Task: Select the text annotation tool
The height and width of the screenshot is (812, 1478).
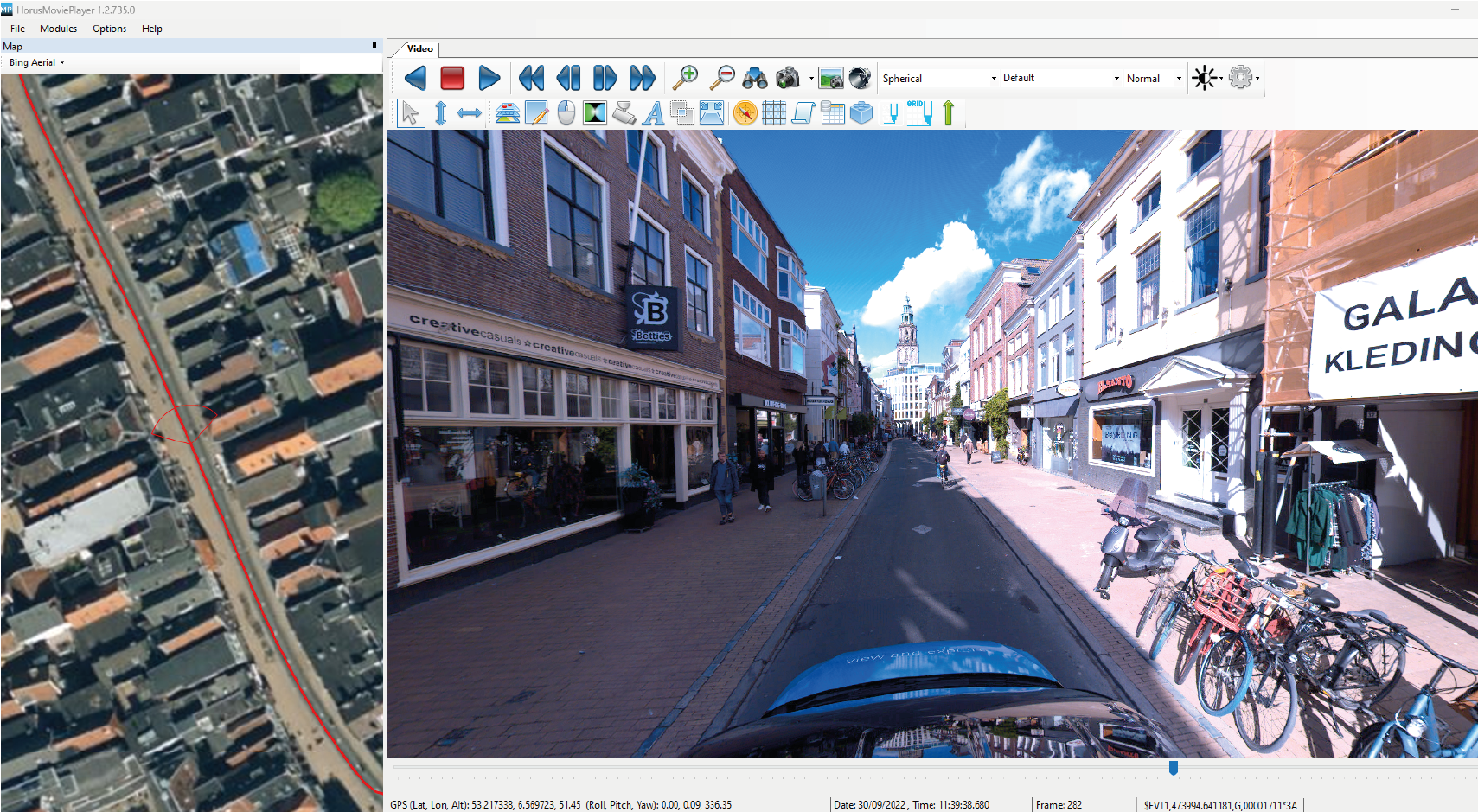Action: point(653,112)
